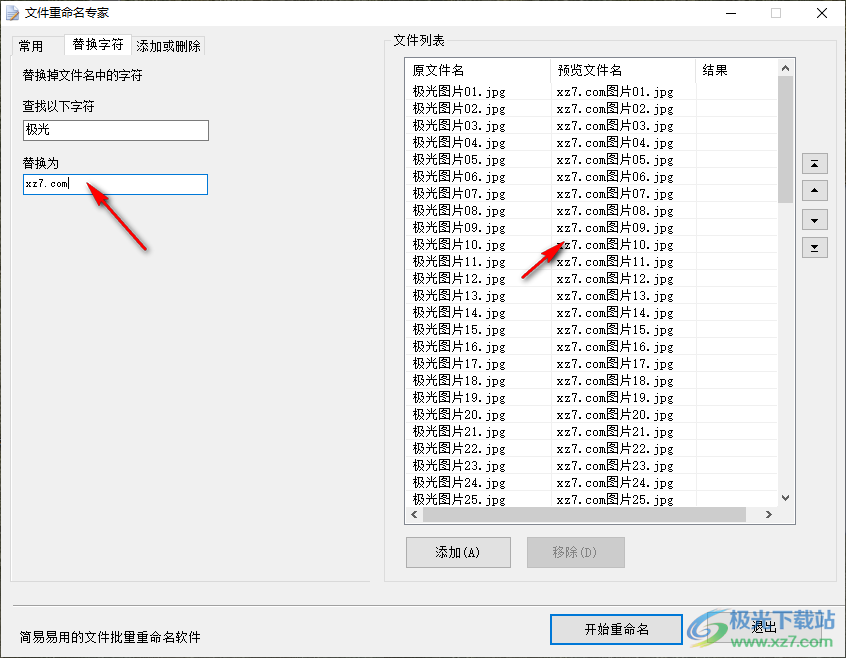Select row 极光图片15.jpg

point(591,330)
